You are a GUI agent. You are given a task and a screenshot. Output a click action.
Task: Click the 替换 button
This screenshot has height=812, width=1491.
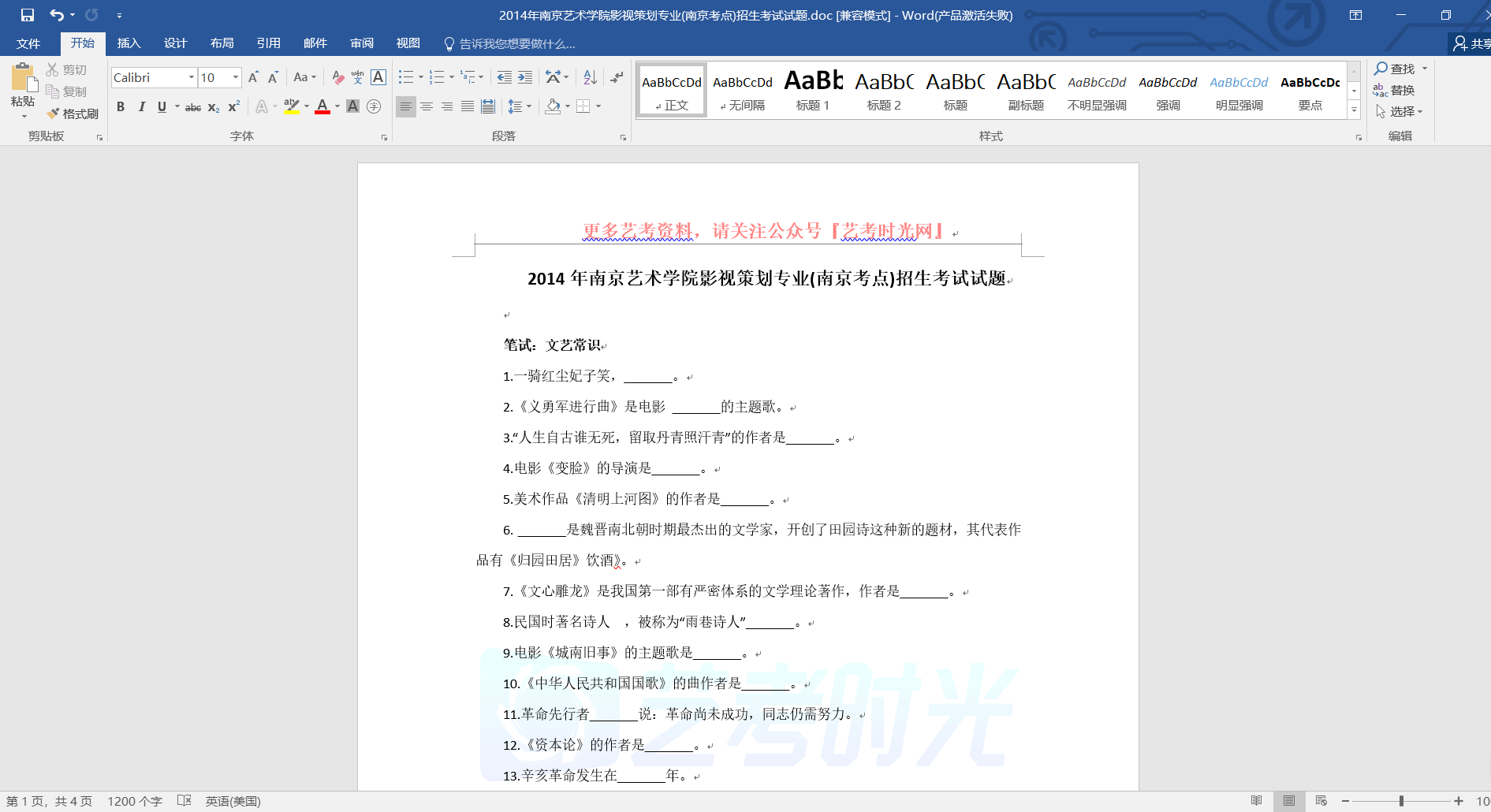(1396, 90)
